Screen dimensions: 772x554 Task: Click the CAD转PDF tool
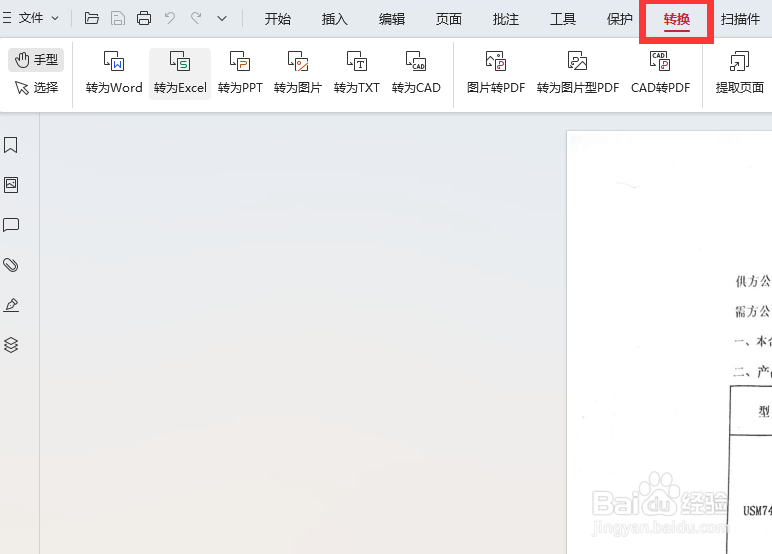(660, 73)
